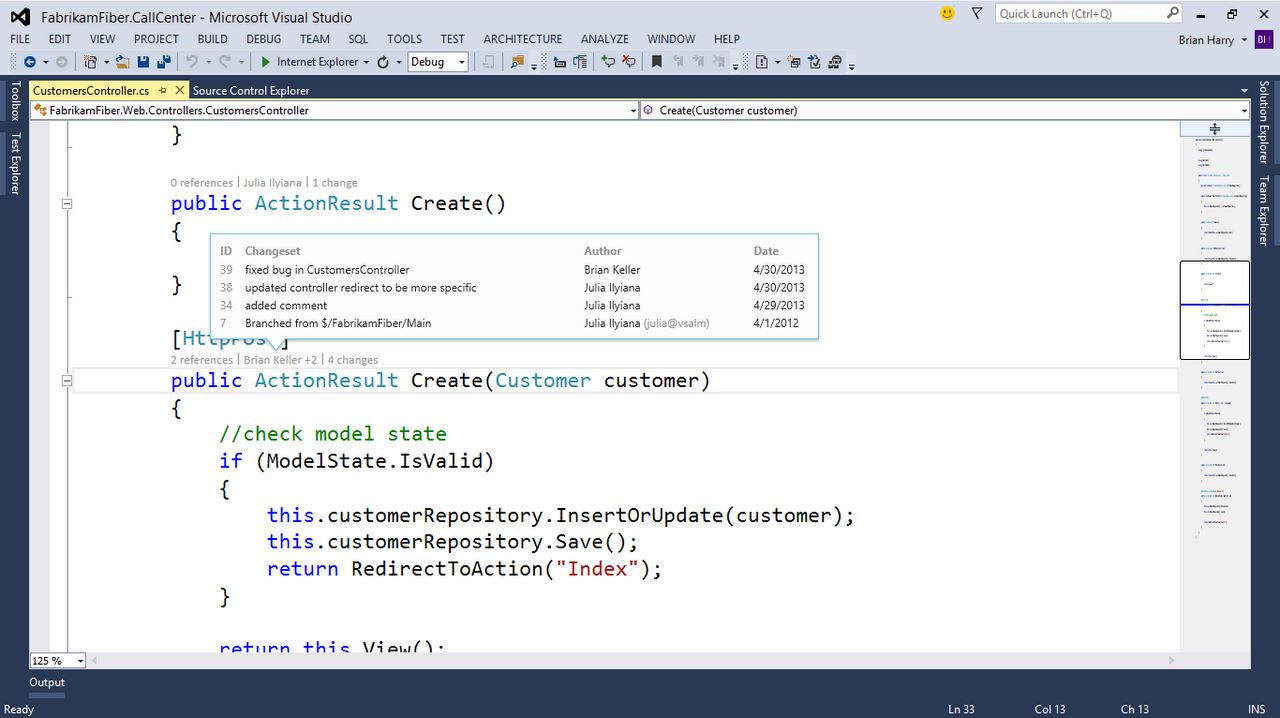The image size is (1280, 718).
Task: Select changeset 7 'Branched from $/FabrikamFiber/Main'
Action: 513,324
